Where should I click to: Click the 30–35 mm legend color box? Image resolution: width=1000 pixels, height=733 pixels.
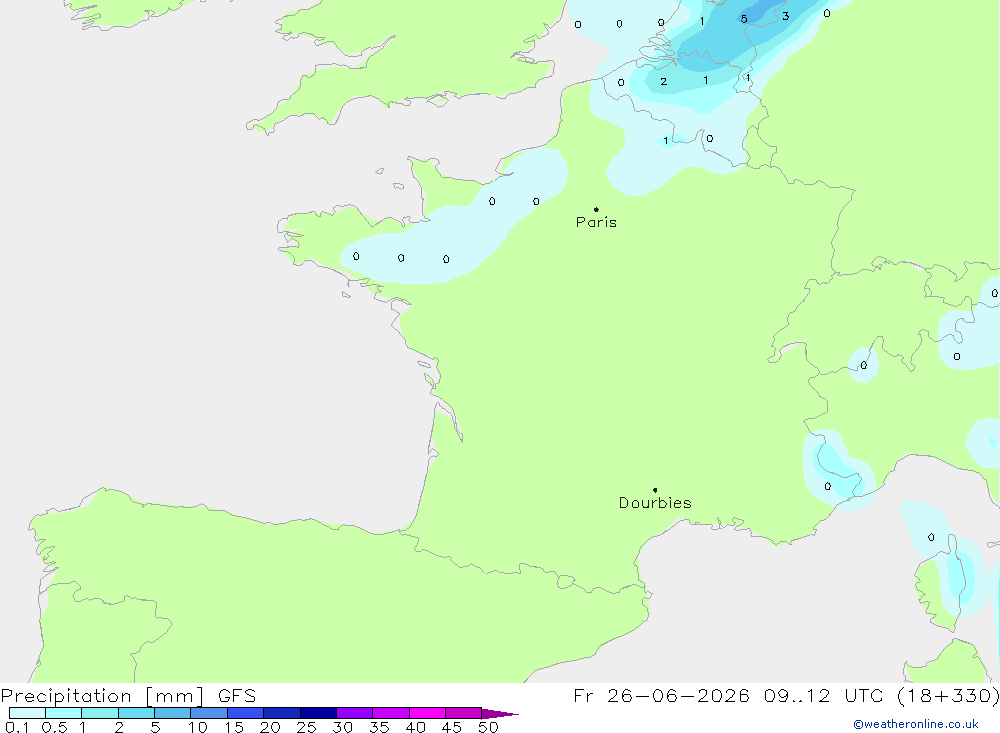tap(354, 713)
